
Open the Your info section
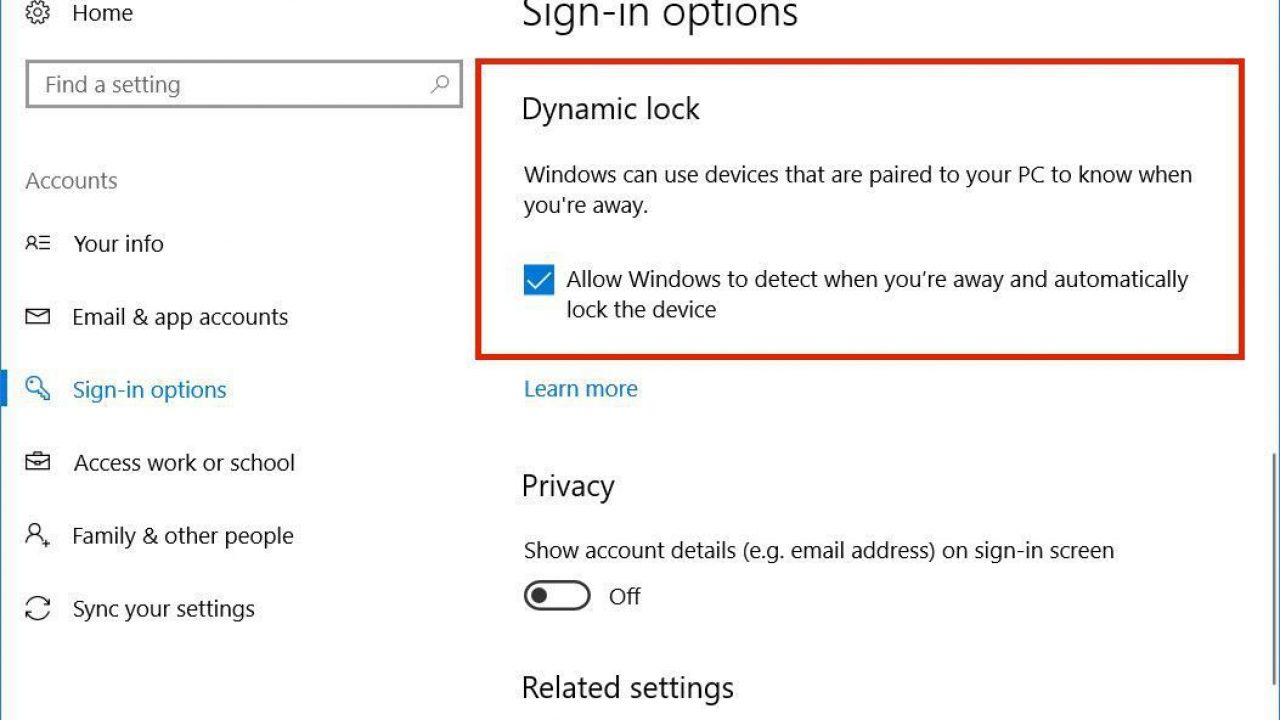point(118,244)
